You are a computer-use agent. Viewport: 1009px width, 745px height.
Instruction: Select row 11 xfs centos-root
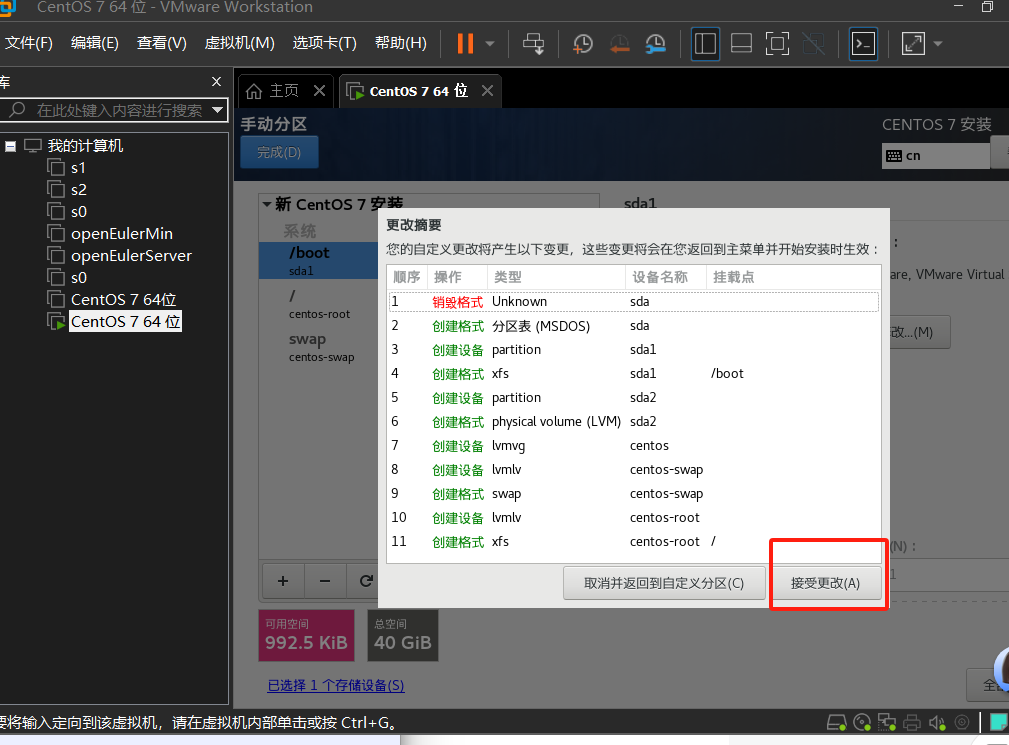(x=634, y=542)
